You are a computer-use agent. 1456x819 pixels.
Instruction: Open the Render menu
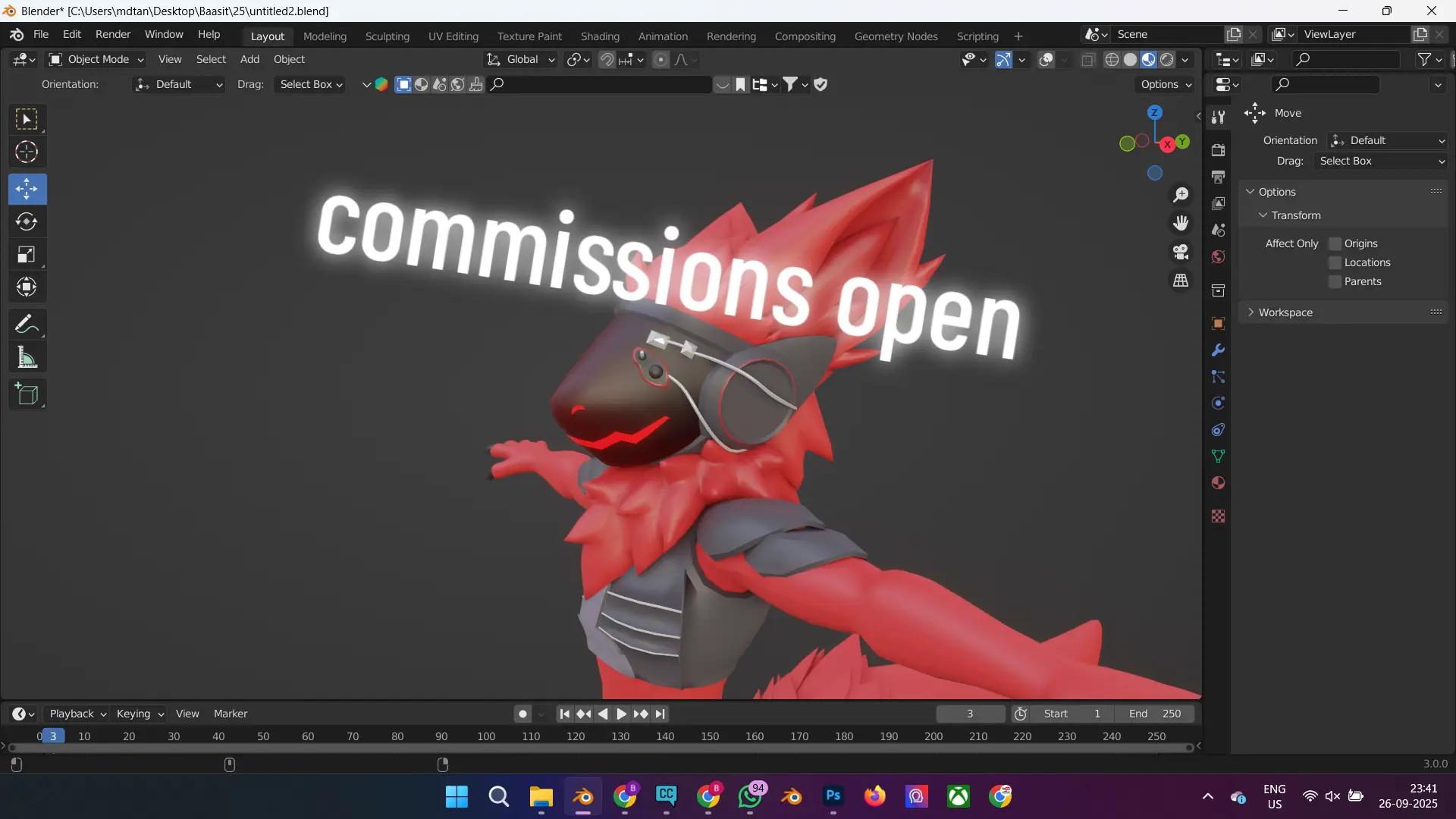coord(113,35)
